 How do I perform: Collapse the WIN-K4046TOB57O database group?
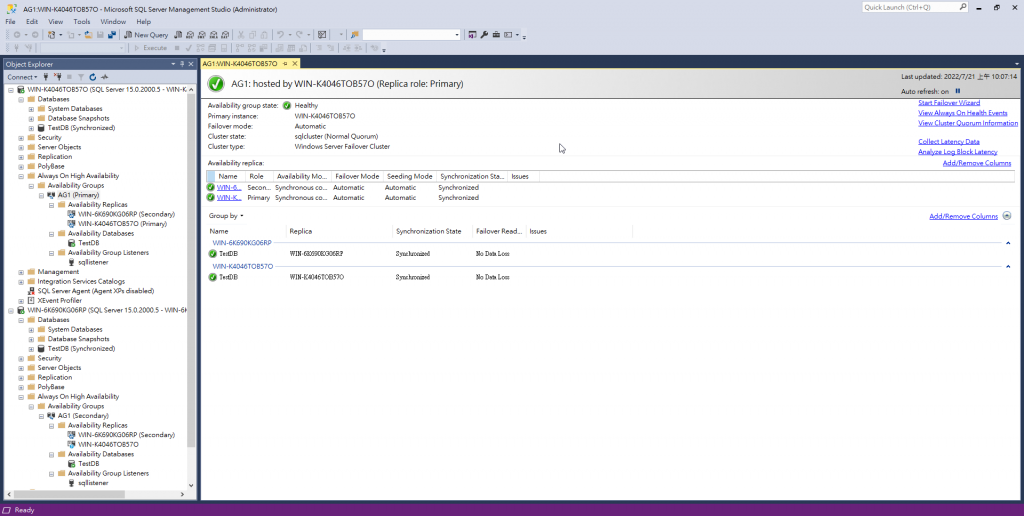(1008, 266)
